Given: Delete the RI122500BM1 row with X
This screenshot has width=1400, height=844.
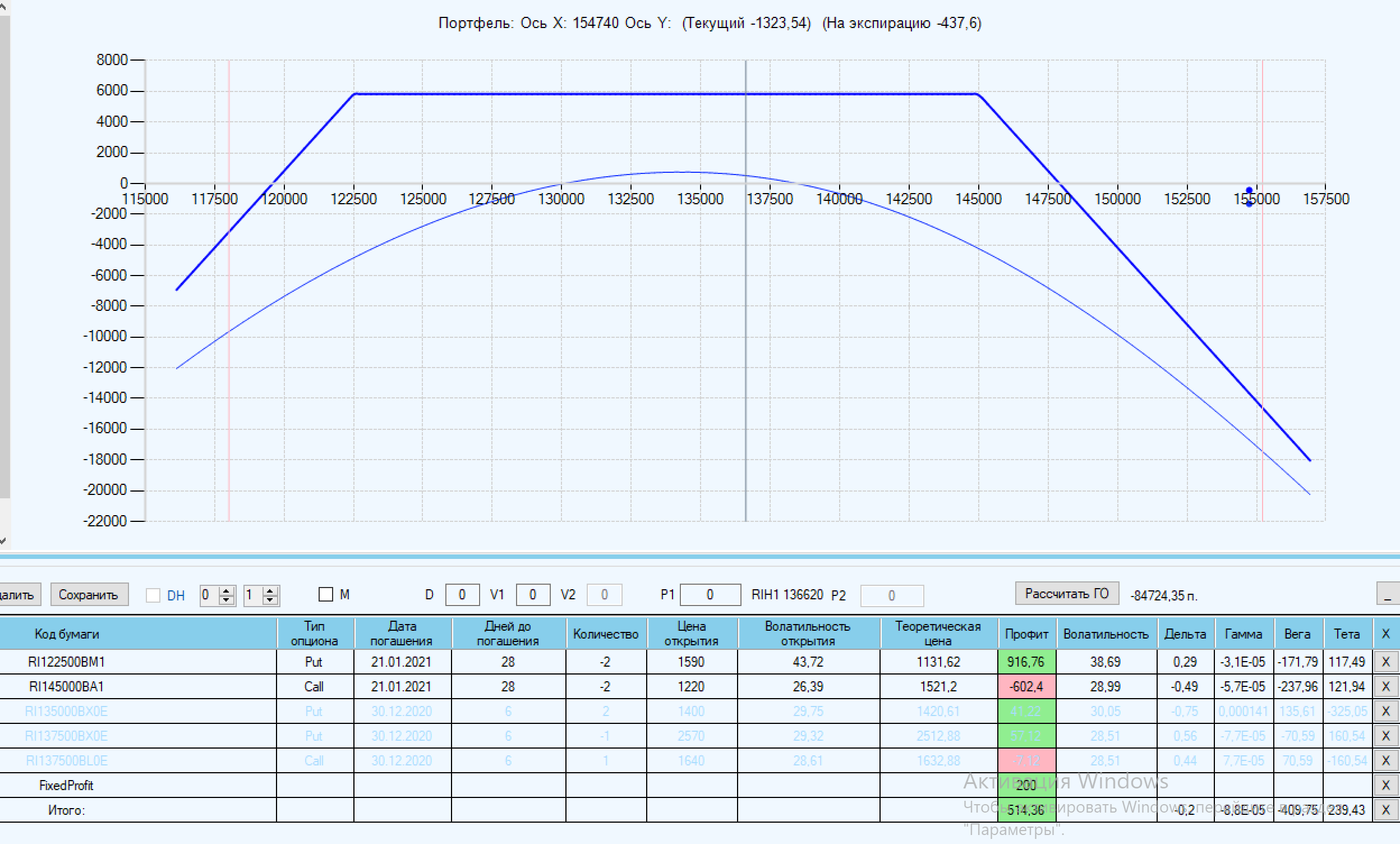Looking at the screenshot, I should pos(1385,662).
